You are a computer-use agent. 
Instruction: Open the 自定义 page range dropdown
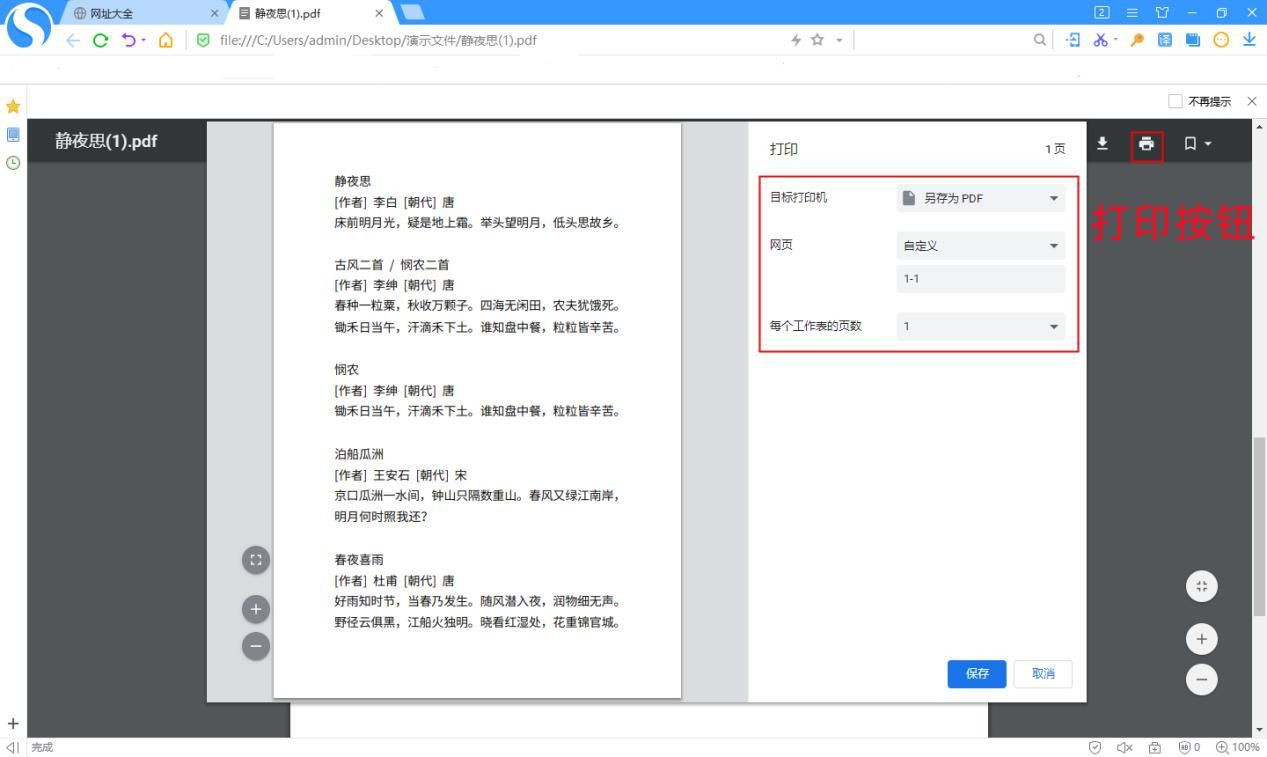tap(979, 245)
